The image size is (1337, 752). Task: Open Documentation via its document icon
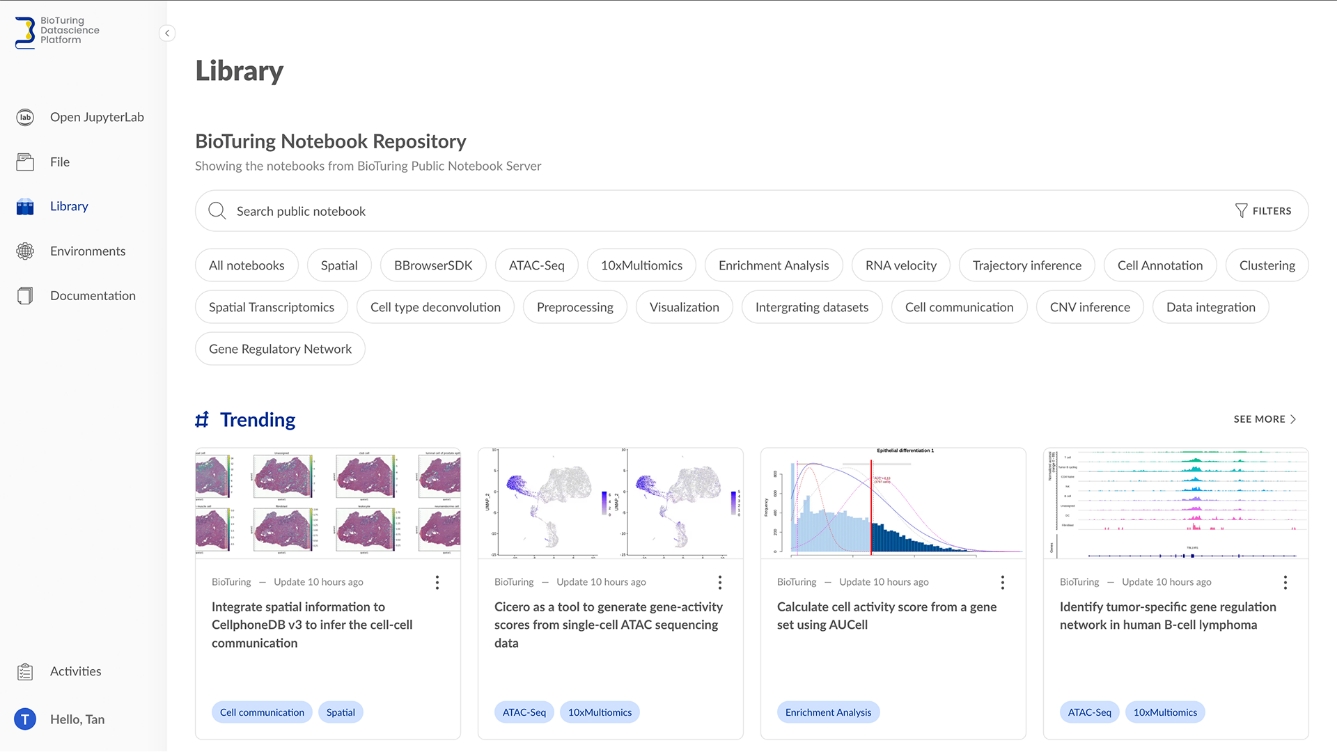[x=22, y=295]
